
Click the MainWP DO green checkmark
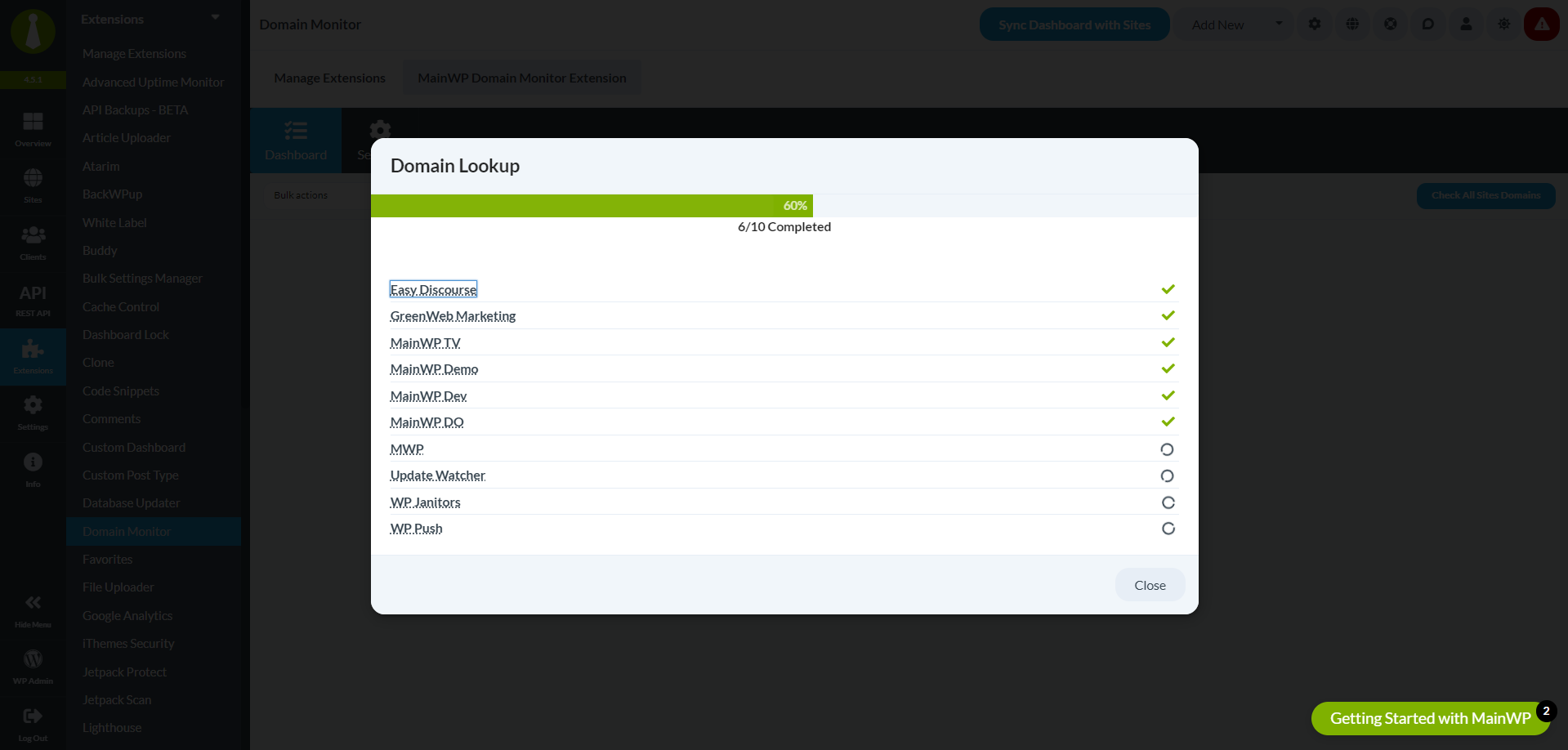pos(1168,422)
